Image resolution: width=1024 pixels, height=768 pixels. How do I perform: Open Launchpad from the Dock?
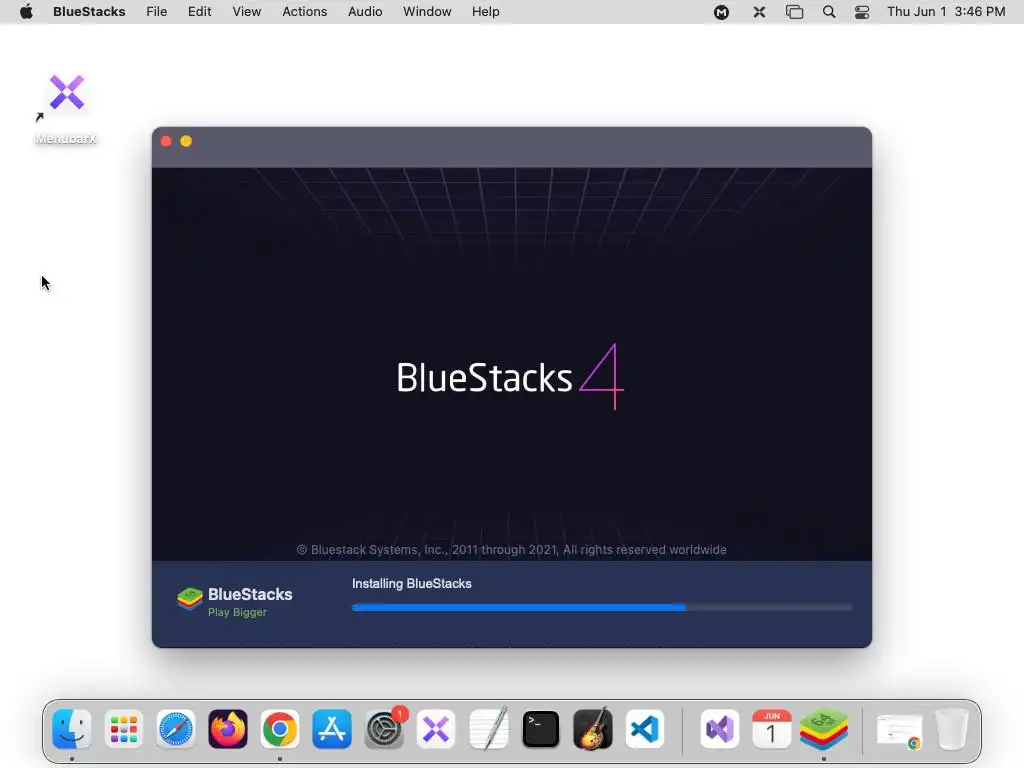point(123,729)
